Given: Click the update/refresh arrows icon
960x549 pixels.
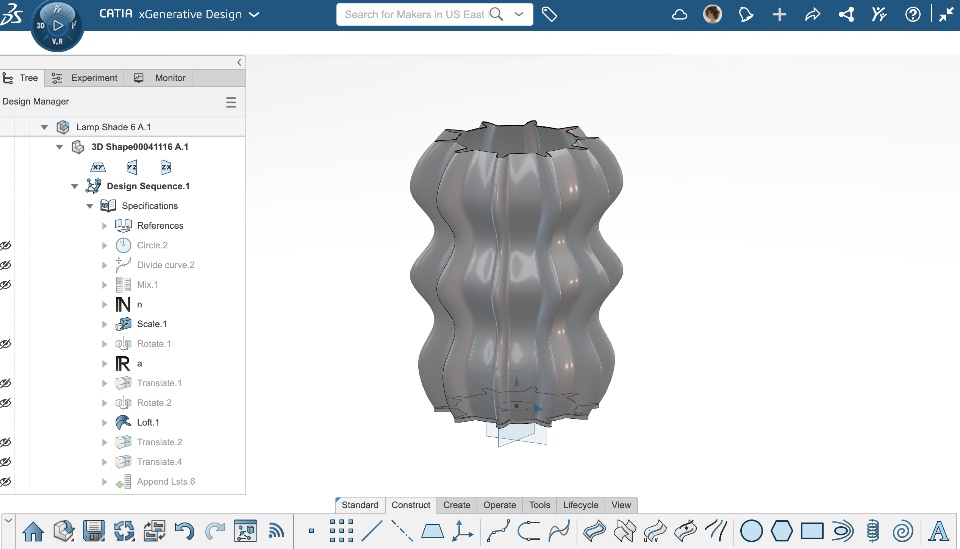Looking at the screenshot, I should [x=124, y=531].
